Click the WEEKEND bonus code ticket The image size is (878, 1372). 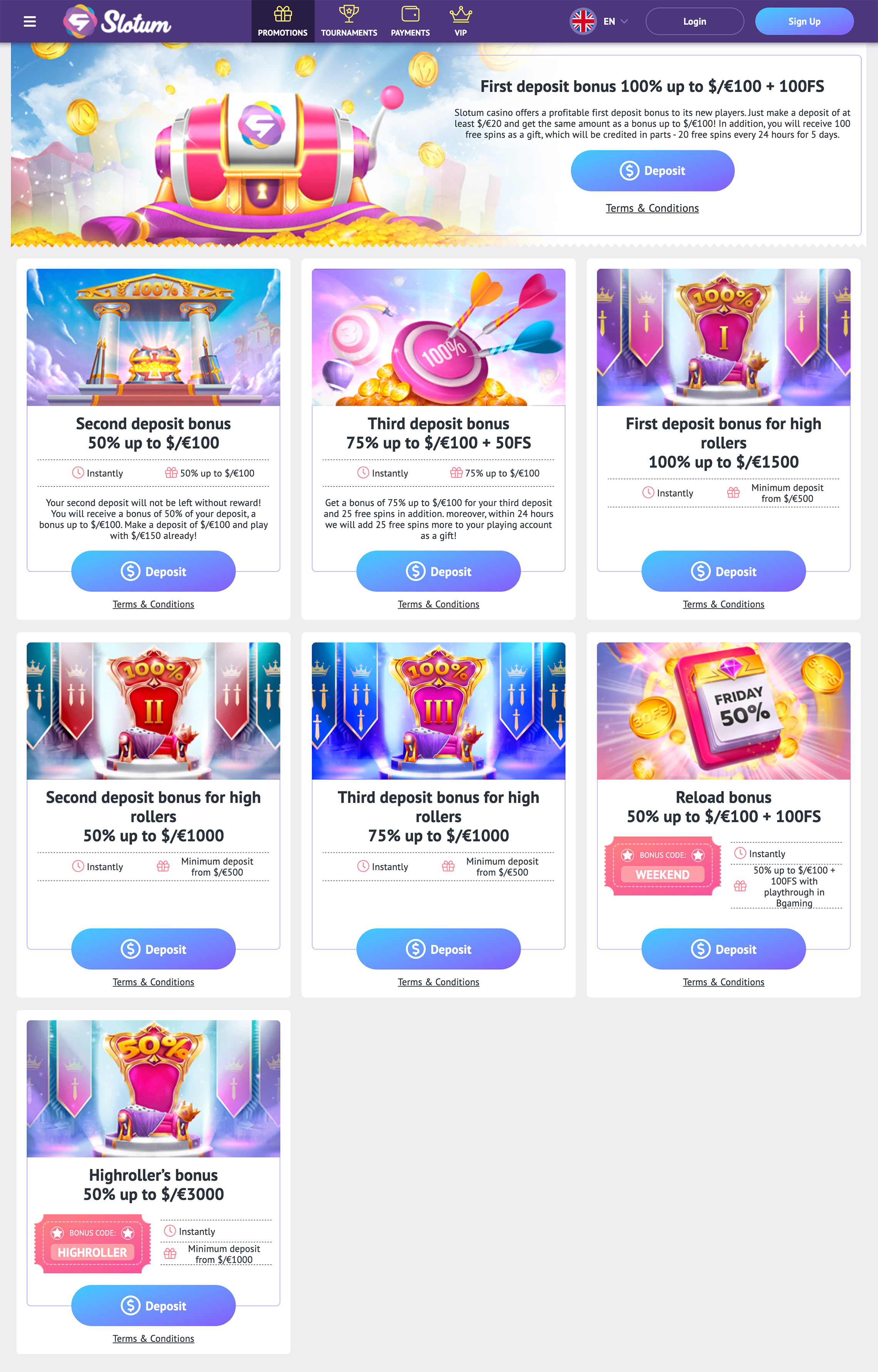[x=662, y=866]
